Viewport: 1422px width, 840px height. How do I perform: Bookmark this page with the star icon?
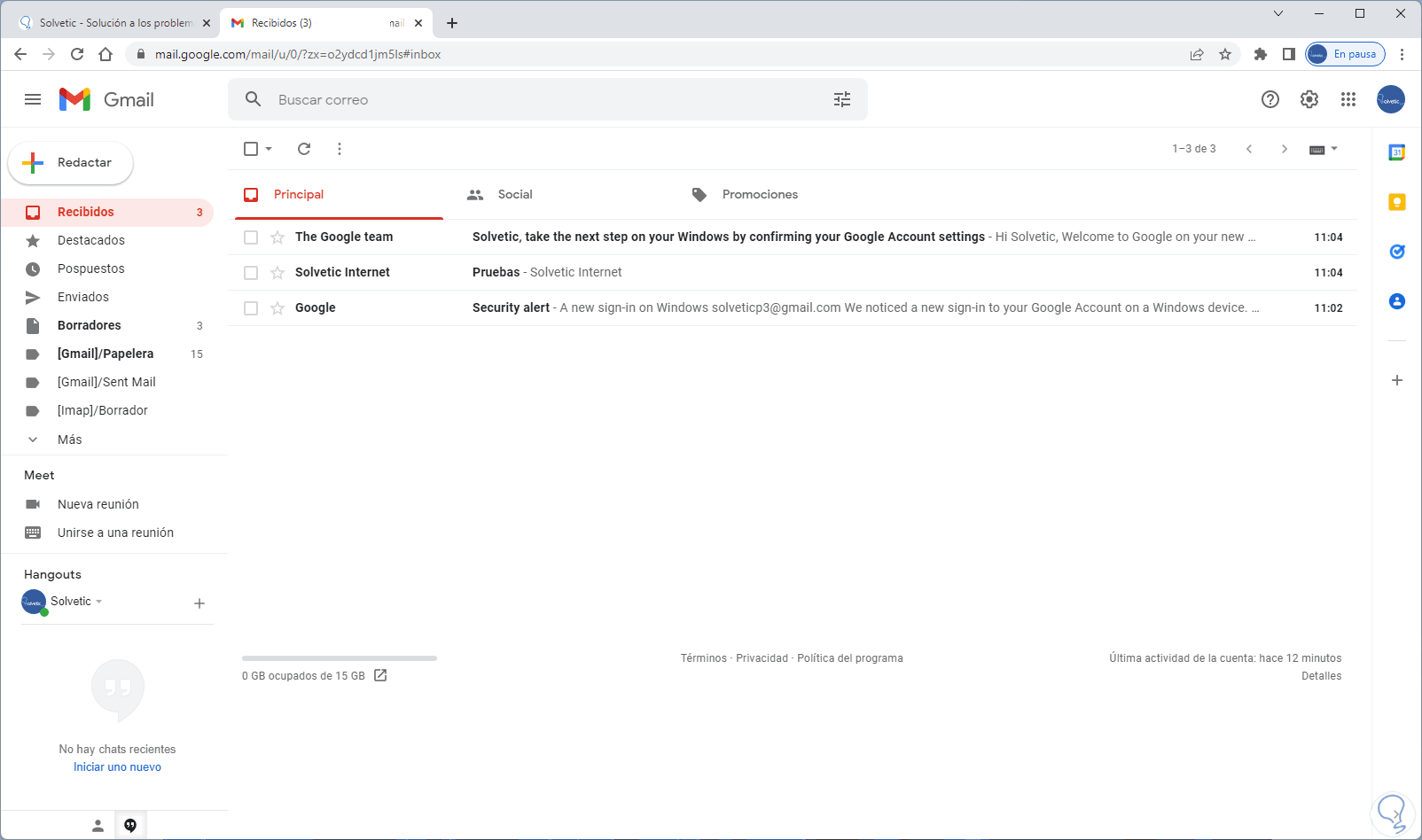tap(1225, 54)
